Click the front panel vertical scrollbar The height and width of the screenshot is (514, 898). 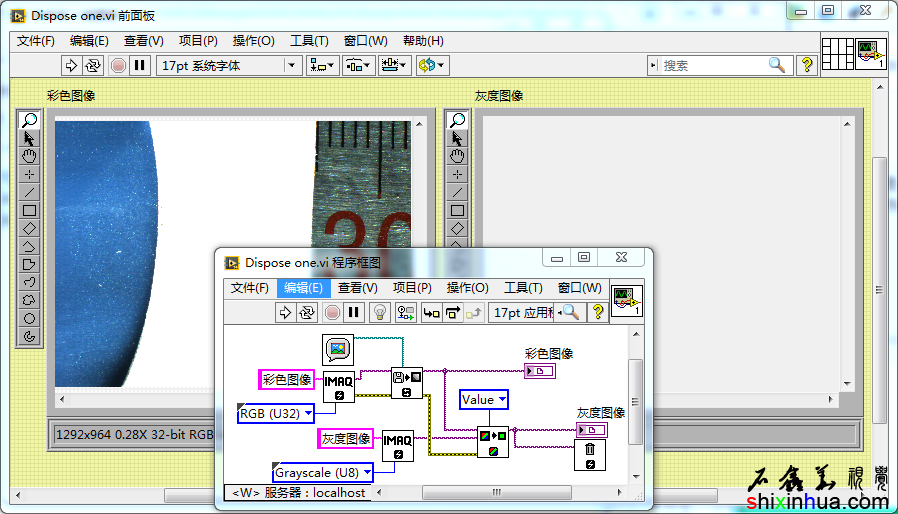click(x=880, y=289)
